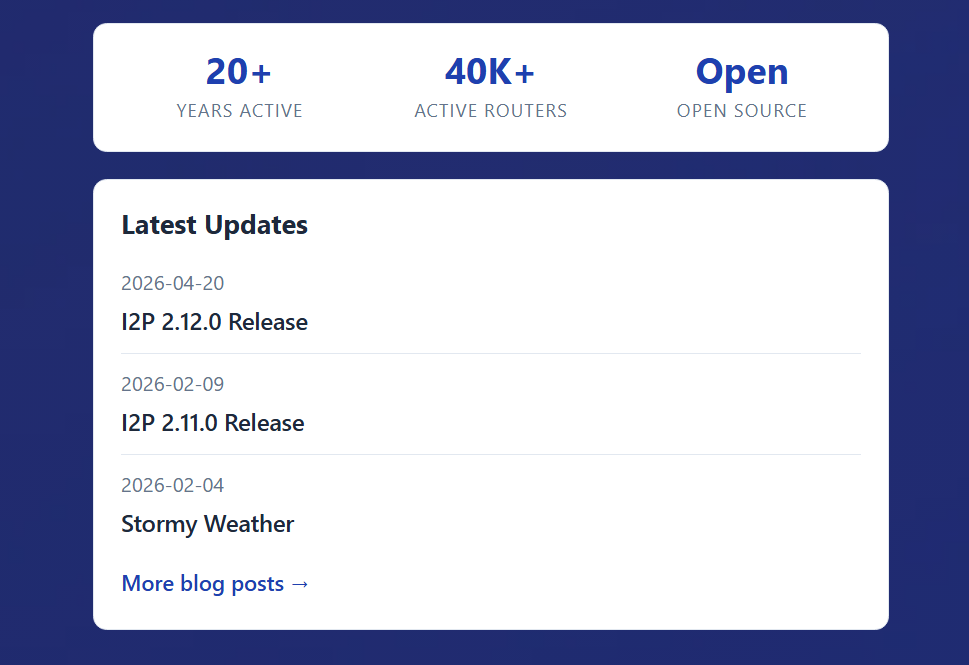Click the 2026-02-04 date label

172,486
